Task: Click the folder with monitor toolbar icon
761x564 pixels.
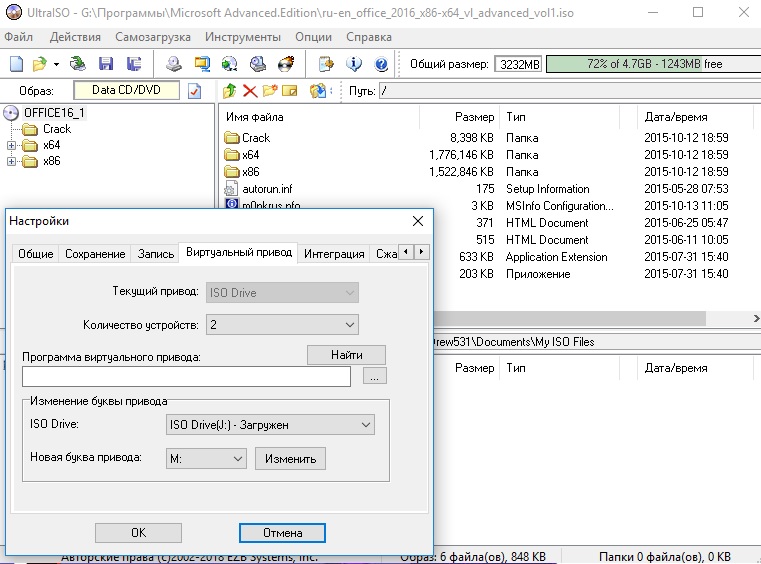Action: pos(202,64)
